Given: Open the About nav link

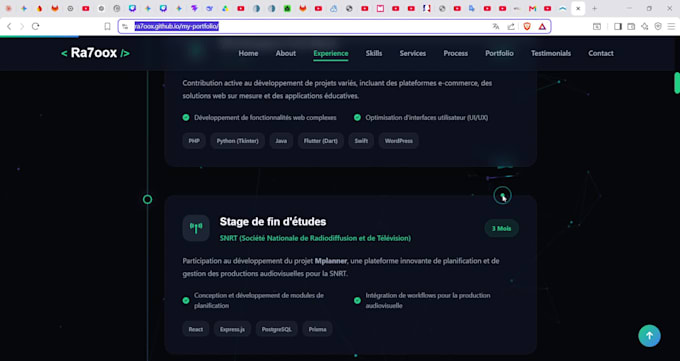Looking at the screenshot, I should (x=286, y=53).
